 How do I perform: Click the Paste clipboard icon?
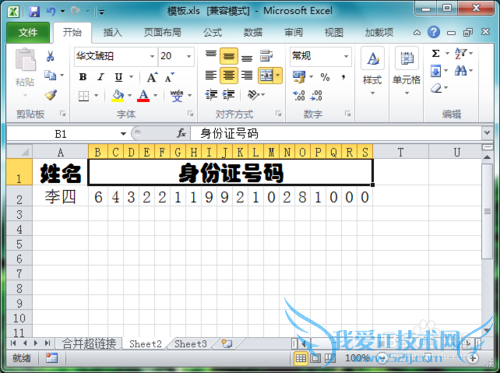(x=25, y=60)
